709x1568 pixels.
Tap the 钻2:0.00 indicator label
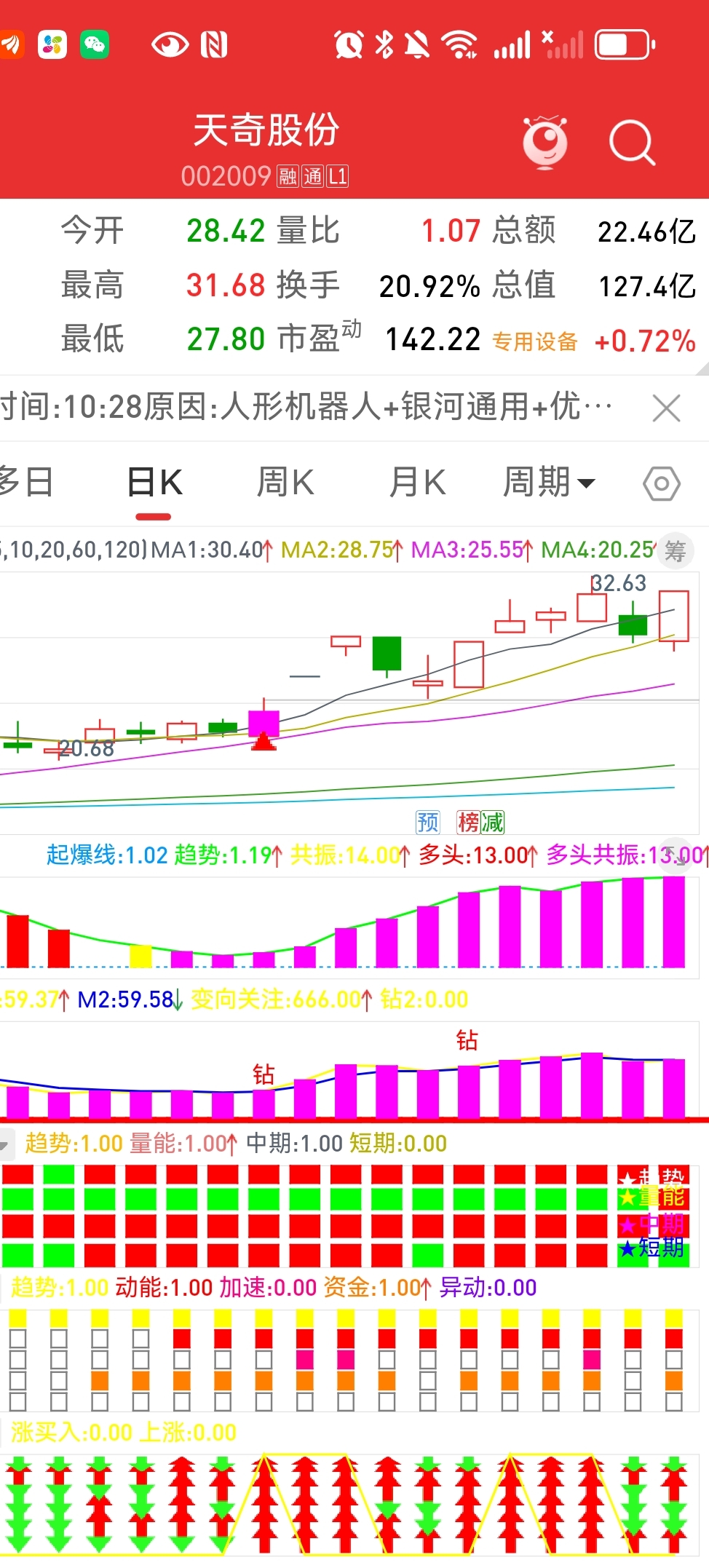(x=424, y=999)
